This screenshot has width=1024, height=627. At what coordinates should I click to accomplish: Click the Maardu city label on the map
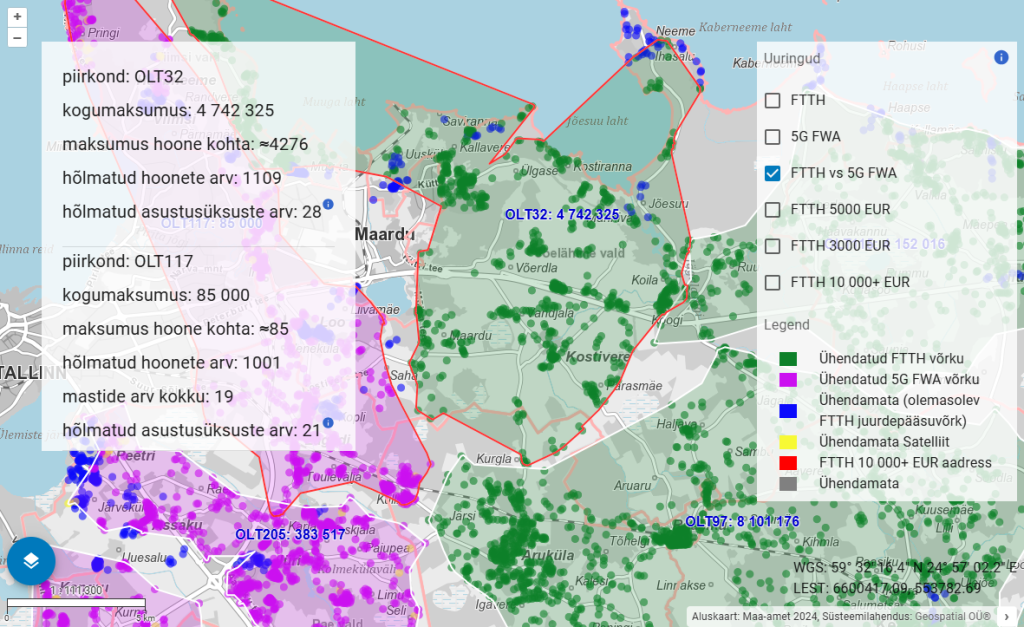tap(385, 234)
